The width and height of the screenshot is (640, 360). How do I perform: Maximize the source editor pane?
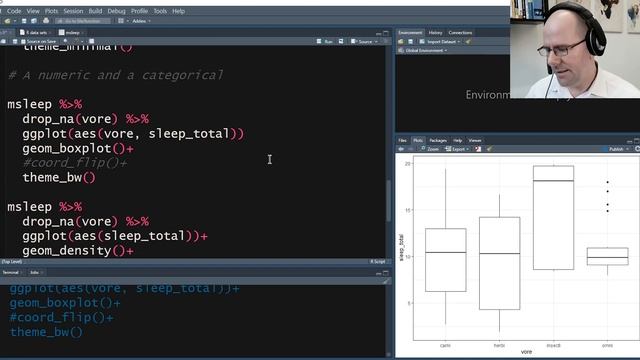pos(386,33)
